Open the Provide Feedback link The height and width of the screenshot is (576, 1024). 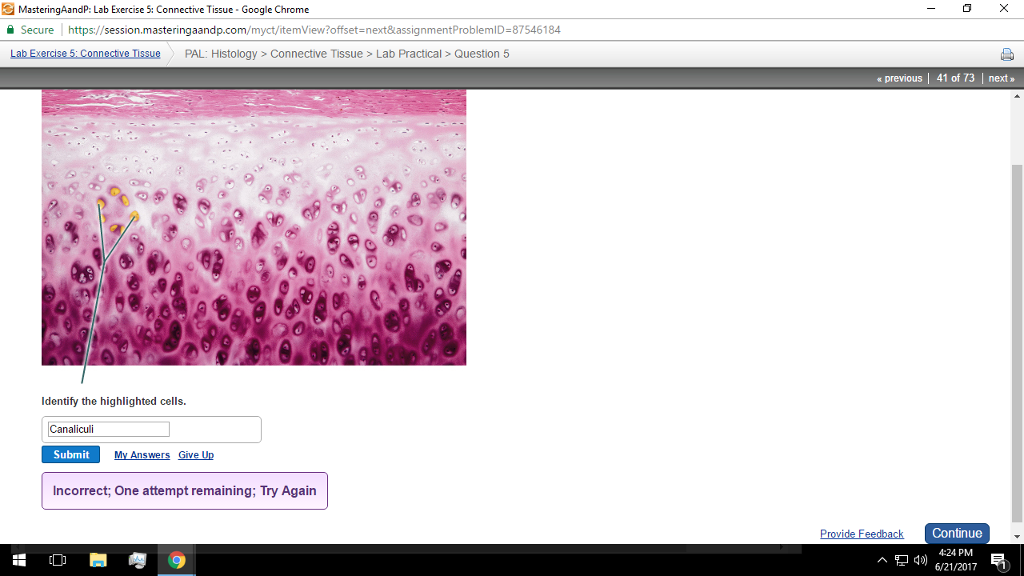[861, 534]
